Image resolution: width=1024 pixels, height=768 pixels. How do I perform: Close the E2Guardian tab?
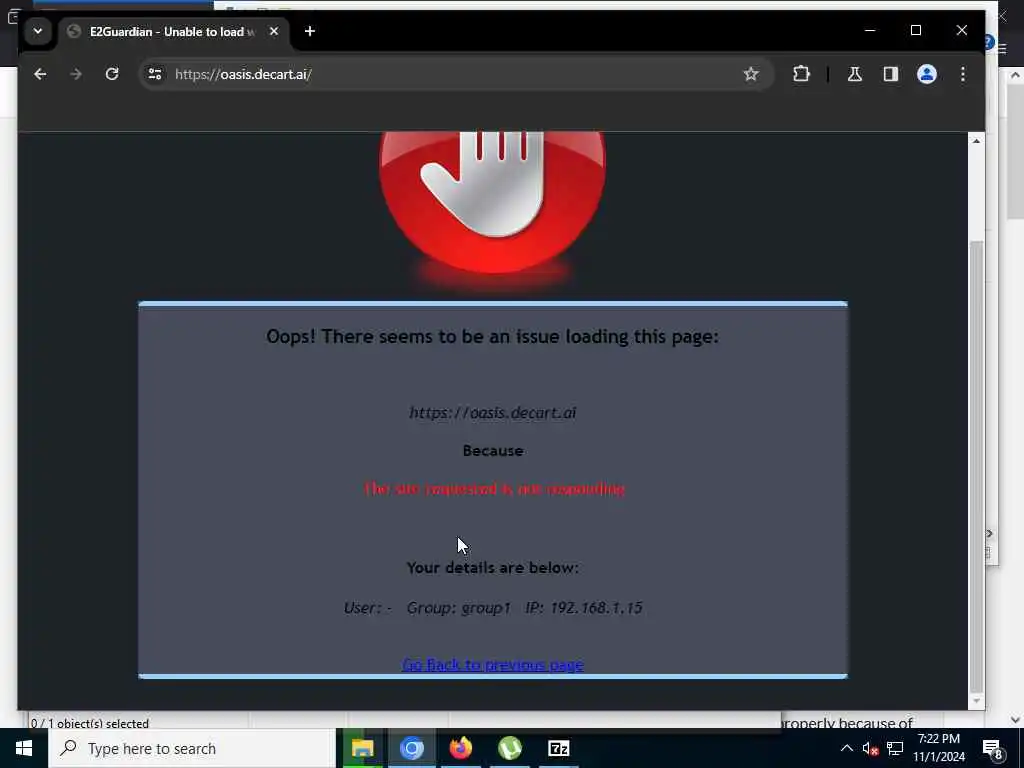pos(274,31)
